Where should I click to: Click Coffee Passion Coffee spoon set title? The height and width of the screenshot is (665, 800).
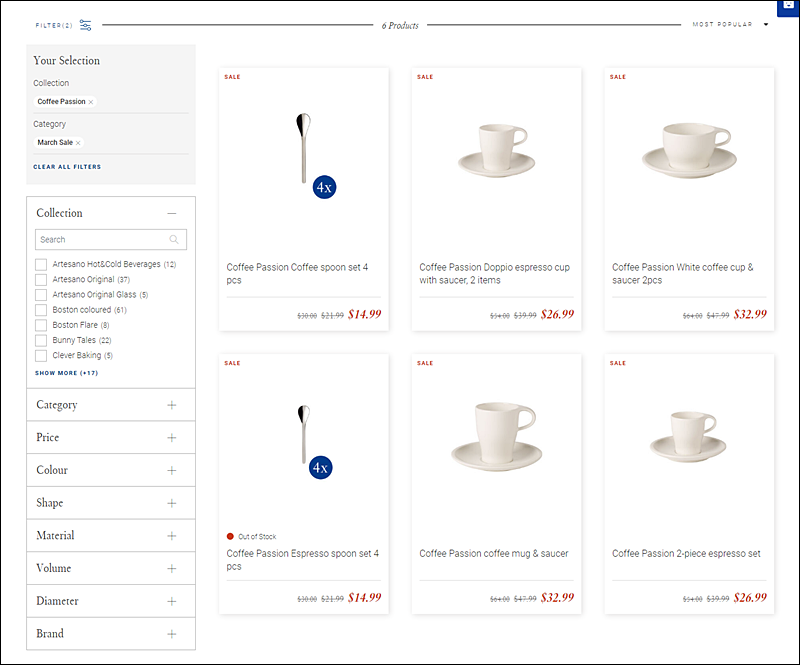(x=297, y=274)
